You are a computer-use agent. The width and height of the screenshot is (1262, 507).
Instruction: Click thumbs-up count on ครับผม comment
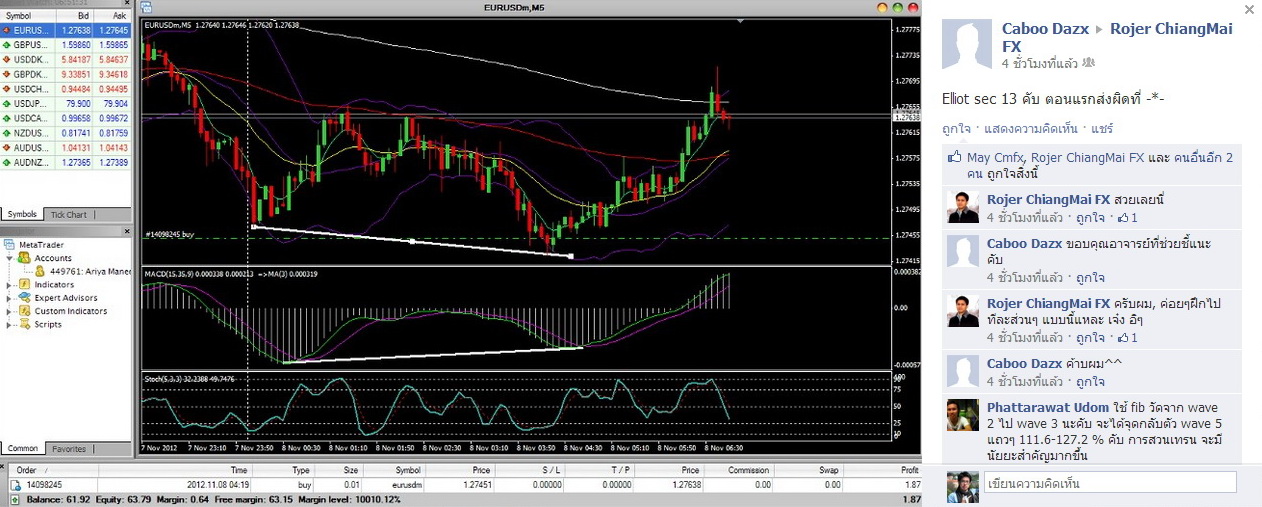[x=1127, y=337]
